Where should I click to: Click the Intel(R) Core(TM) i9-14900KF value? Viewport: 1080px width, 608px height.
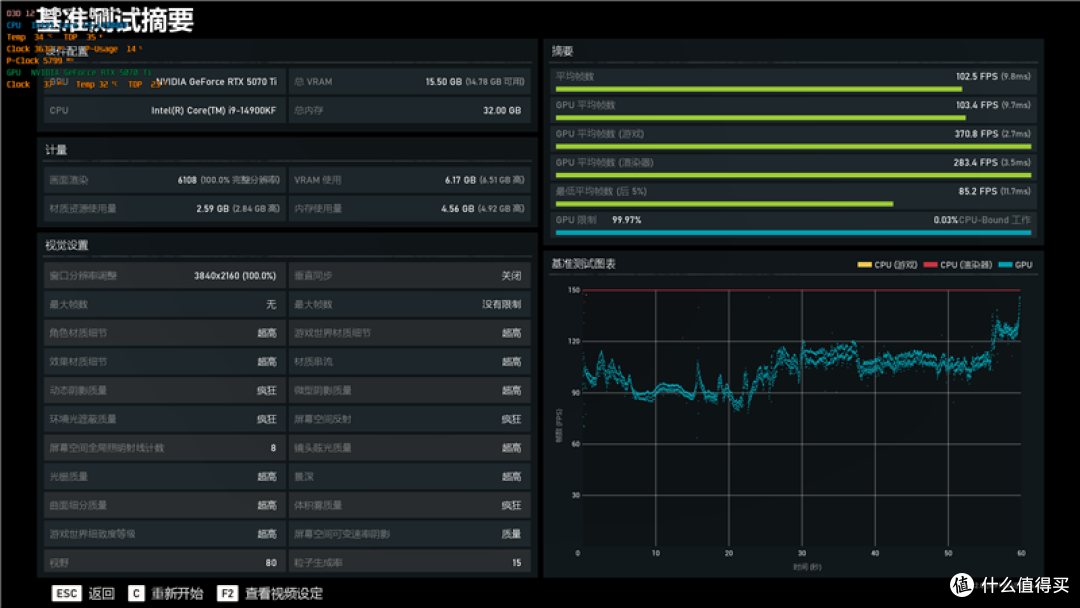(214, 110)
